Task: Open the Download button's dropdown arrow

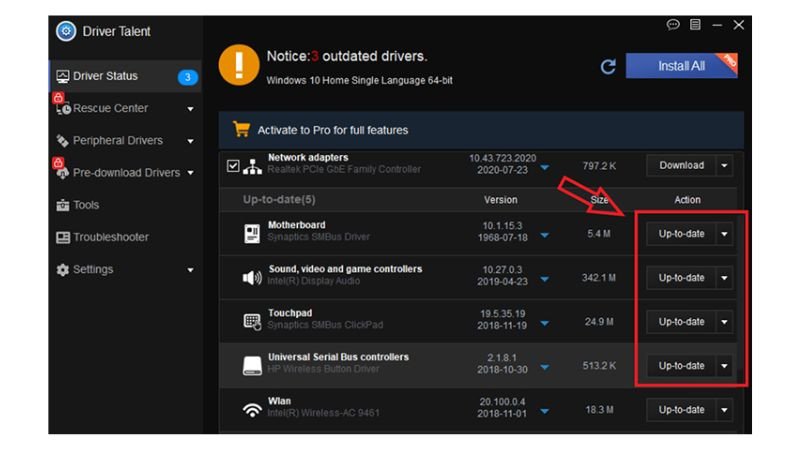Action: pyautogui.click(x=724, y=166)
